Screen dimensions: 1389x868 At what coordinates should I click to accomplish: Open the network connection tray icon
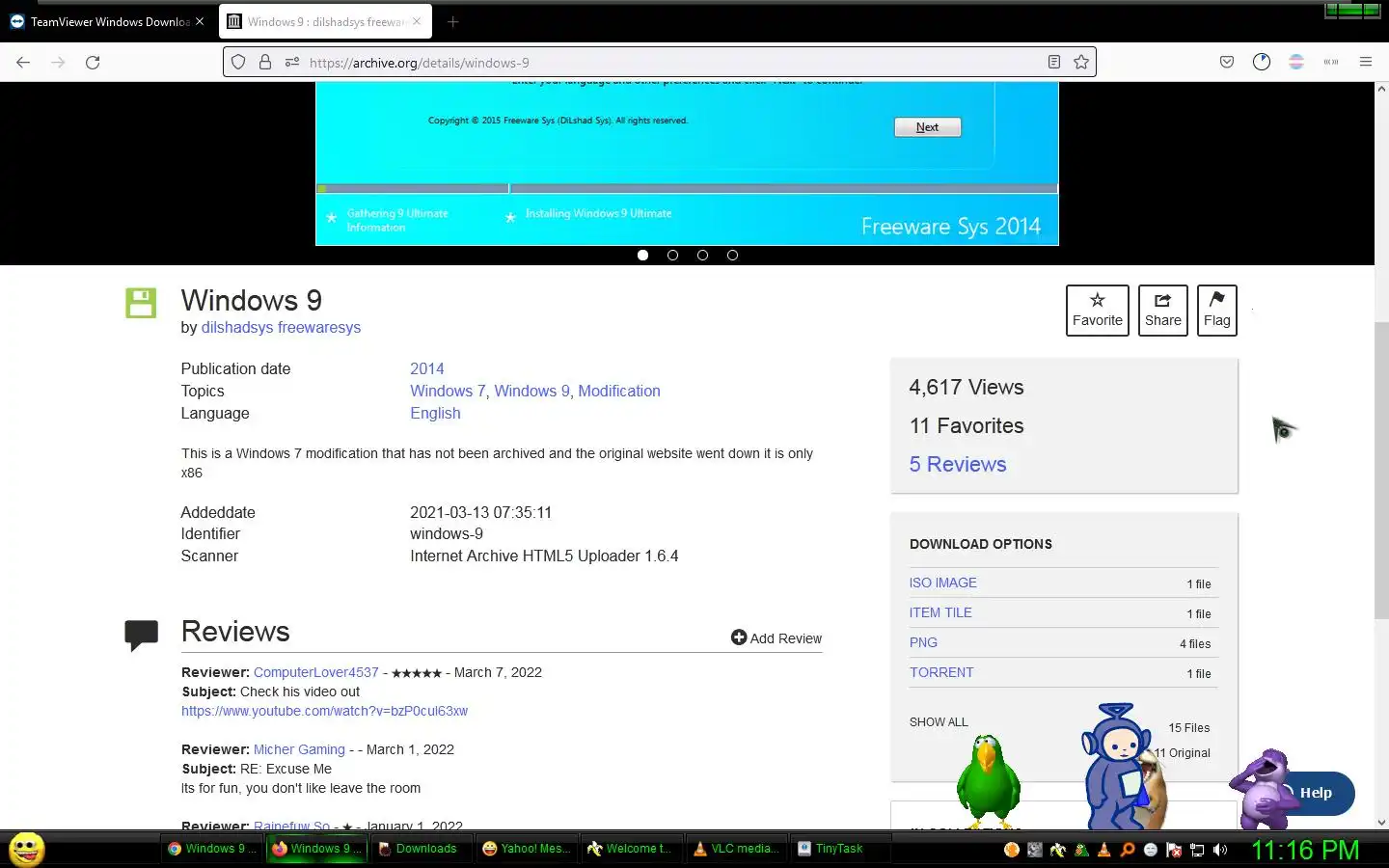click(1197, 850)
